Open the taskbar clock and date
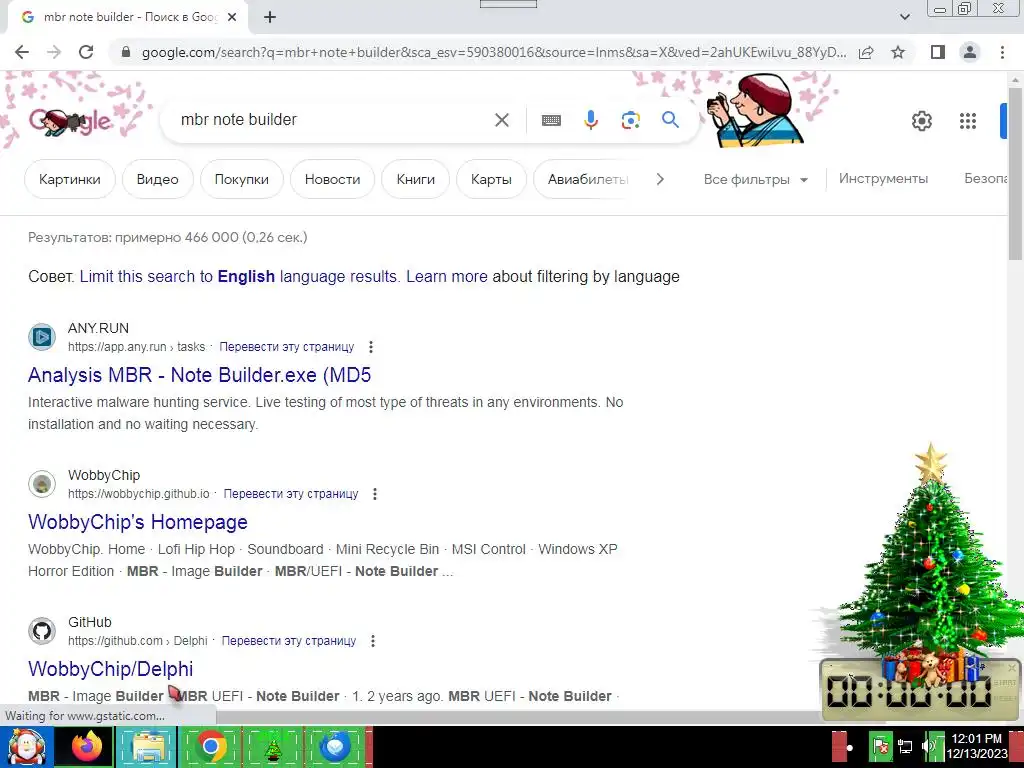This screenshot has height=768, width=1024. (x=977, y=746)
